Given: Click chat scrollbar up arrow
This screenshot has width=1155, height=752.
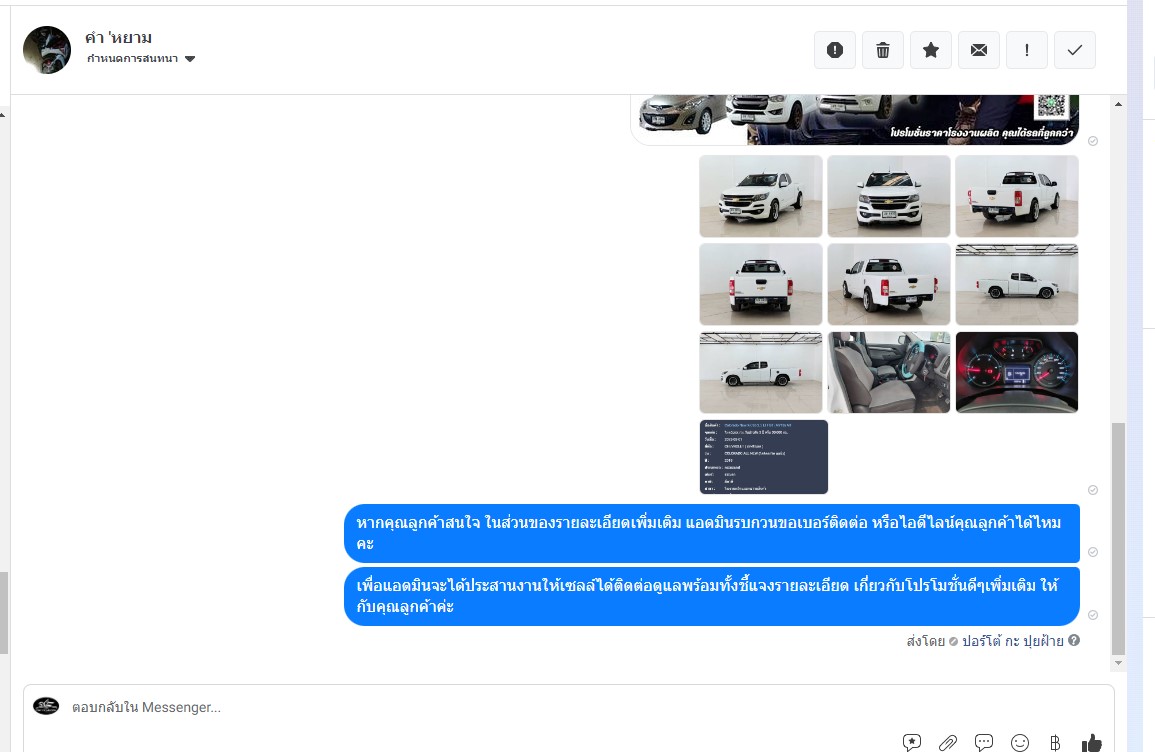Looking at the screenshot, I should pyautogui.click(x=1118, y=105).
